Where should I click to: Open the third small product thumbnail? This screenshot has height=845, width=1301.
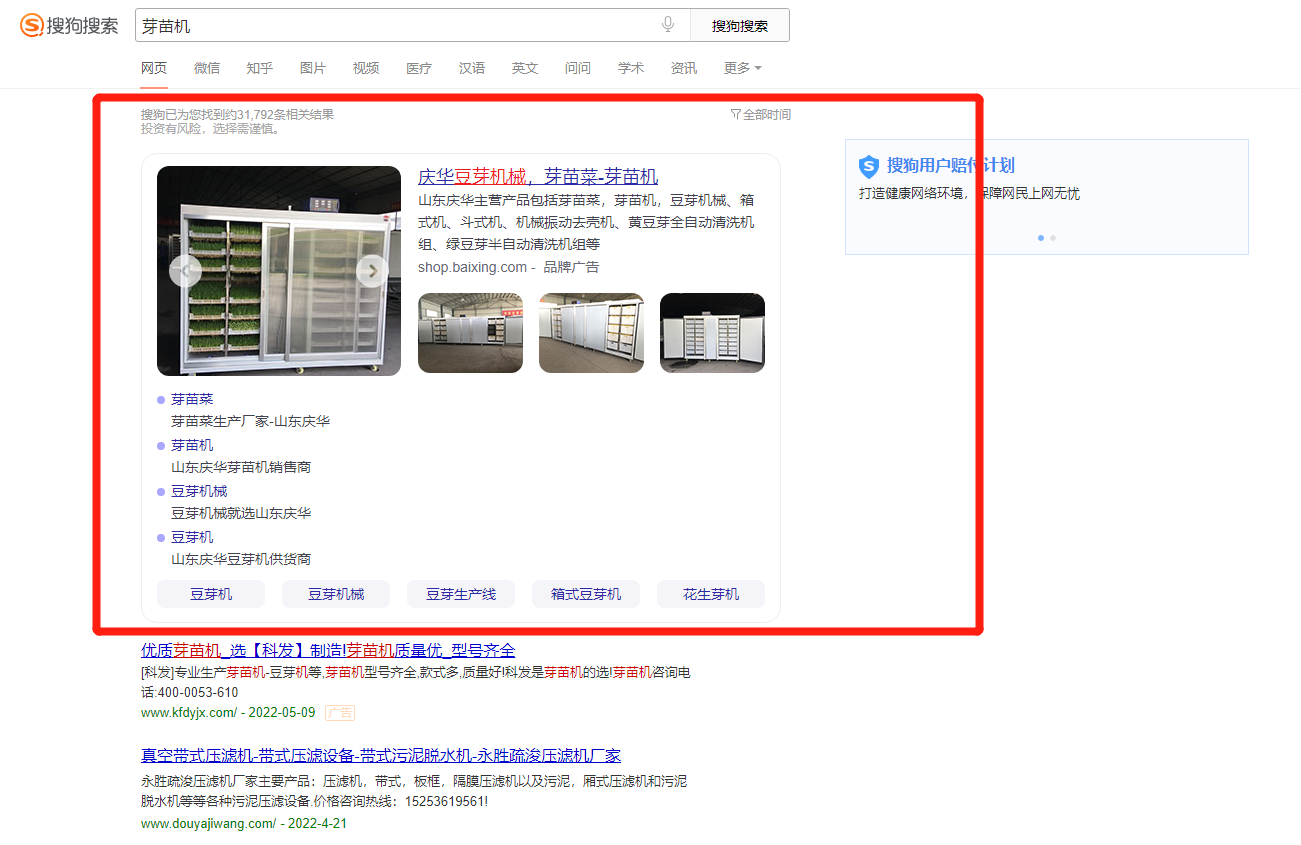coord(712,333)
